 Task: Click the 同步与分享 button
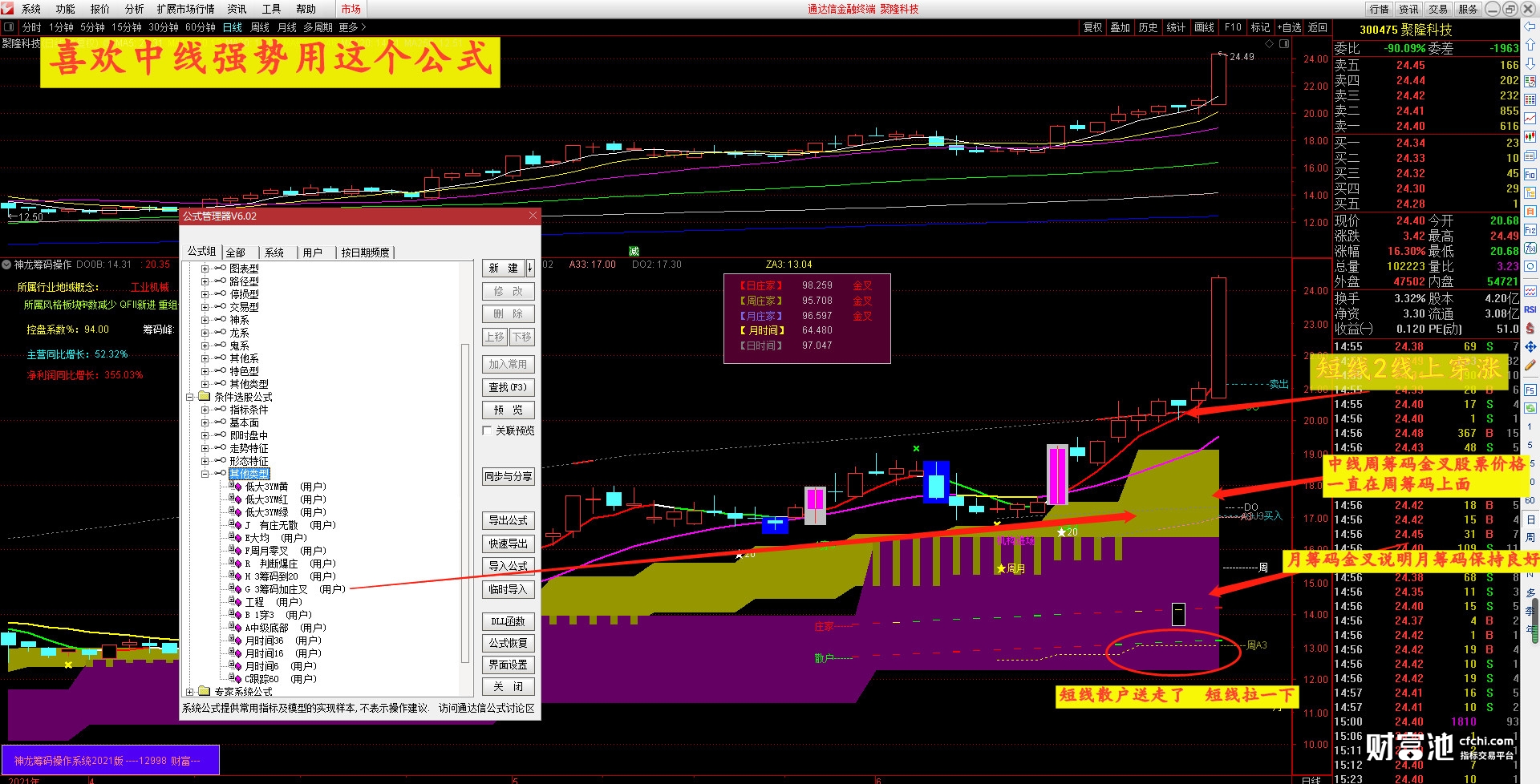coord(509,476)
